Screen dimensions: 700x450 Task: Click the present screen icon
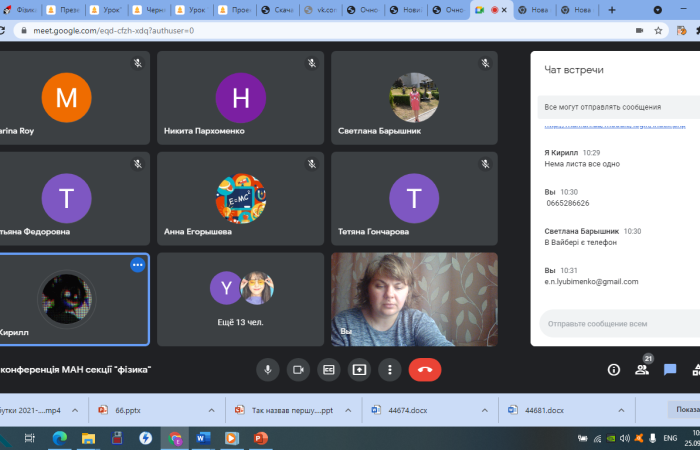tap(359, 369)
